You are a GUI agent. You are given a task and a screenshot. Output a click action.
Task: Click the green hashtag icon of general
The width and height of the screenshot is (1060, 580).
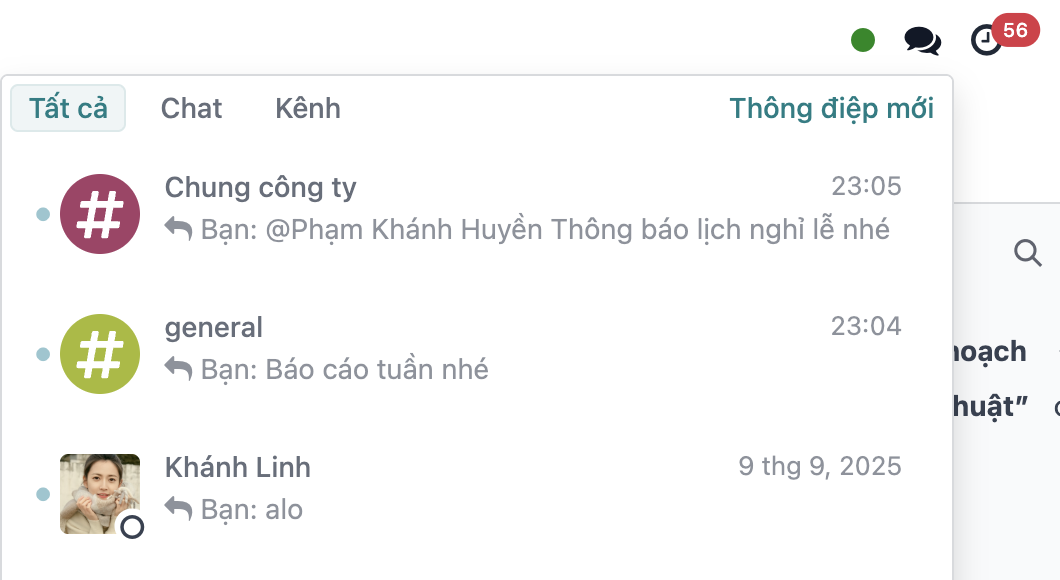[100, 353]
